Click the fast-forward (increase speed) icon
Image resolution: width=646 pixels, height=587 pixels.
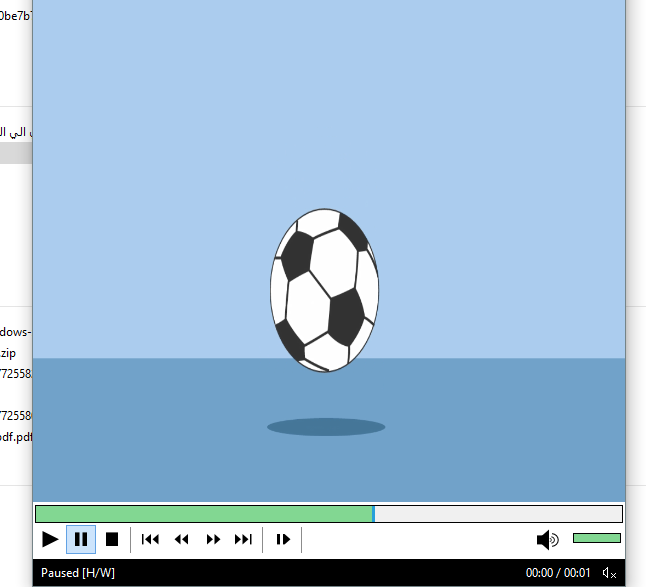[x=213, y=540]
